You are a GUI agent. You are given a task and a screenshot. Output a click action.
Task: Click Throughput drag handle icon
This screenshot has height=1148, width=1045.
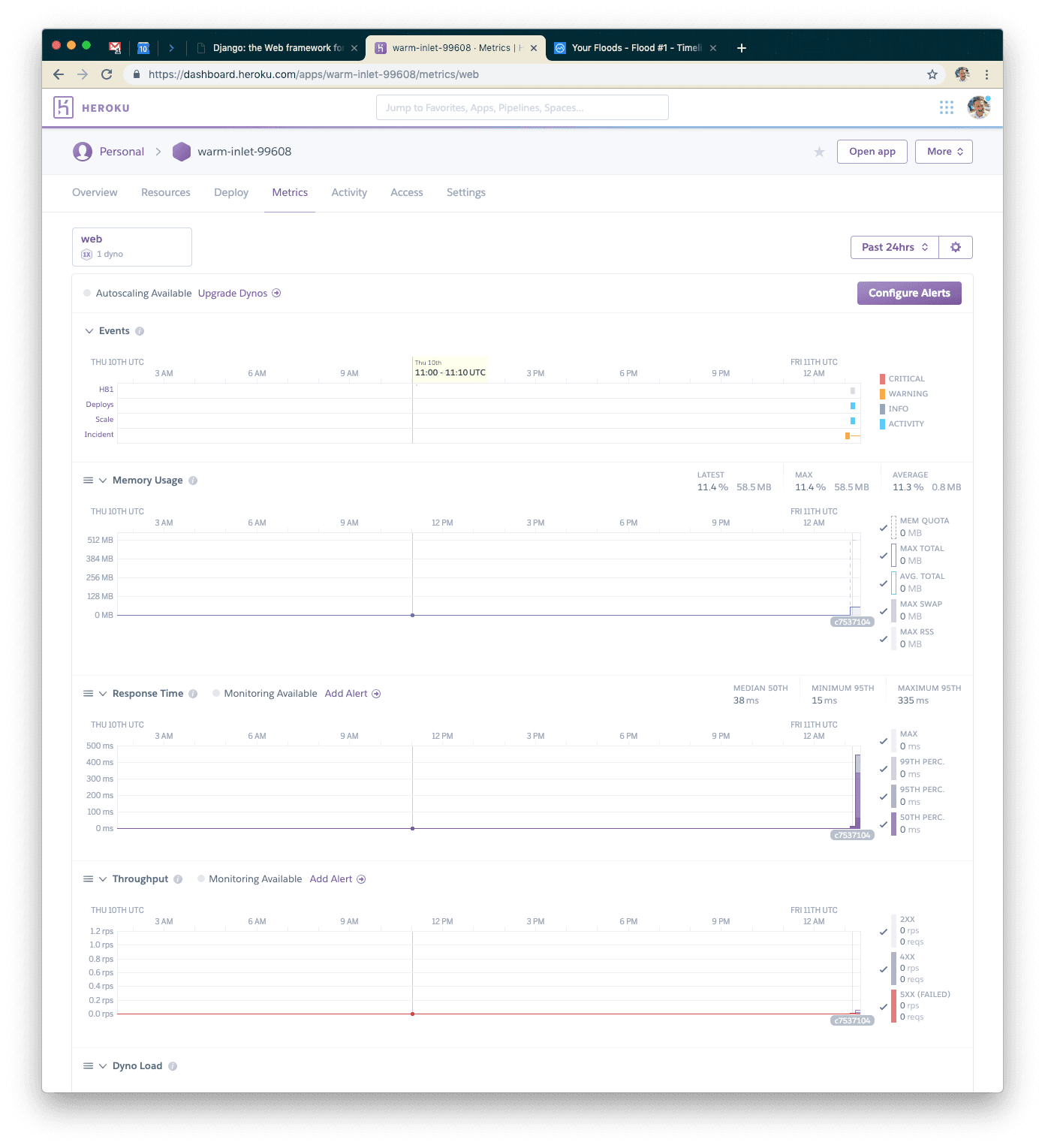88,879
